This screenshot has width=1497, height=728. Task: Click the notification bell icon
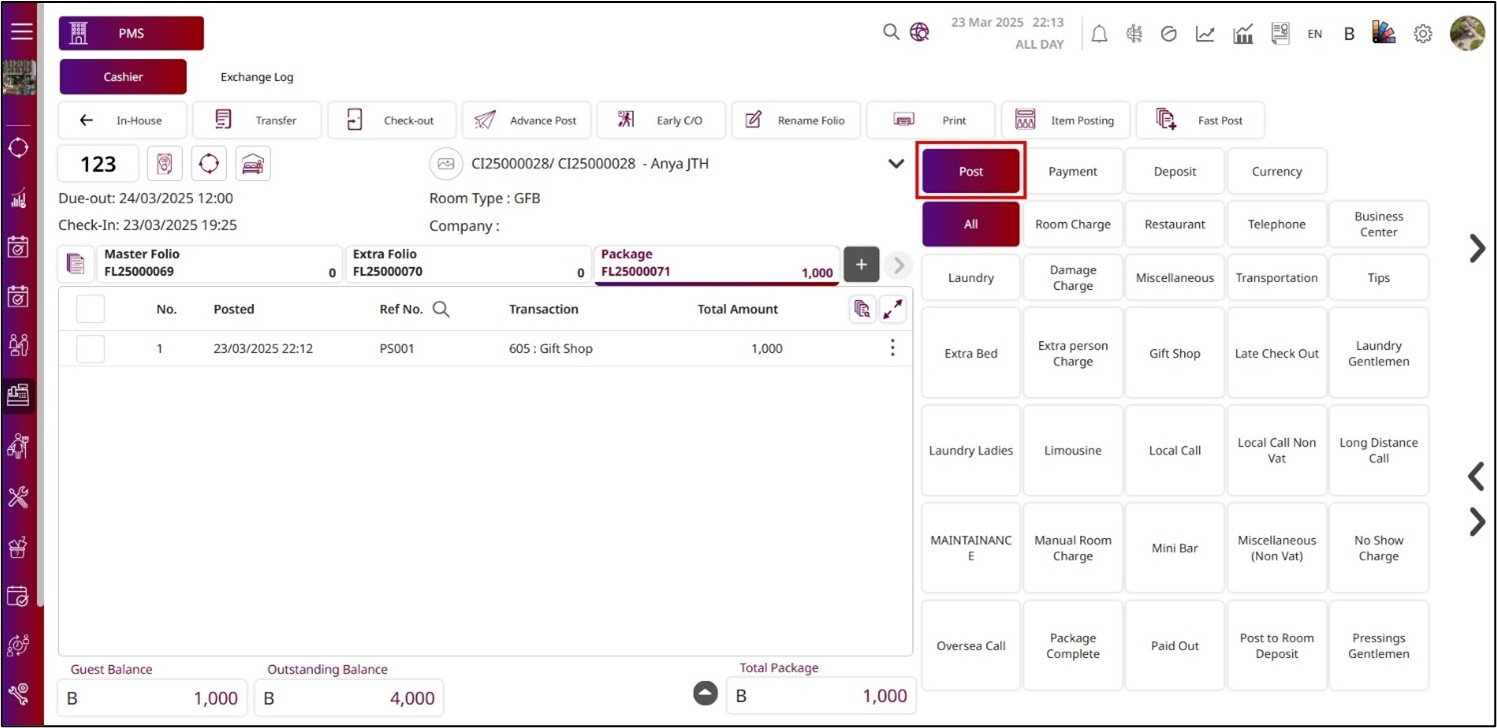[x=1099, y=34]
